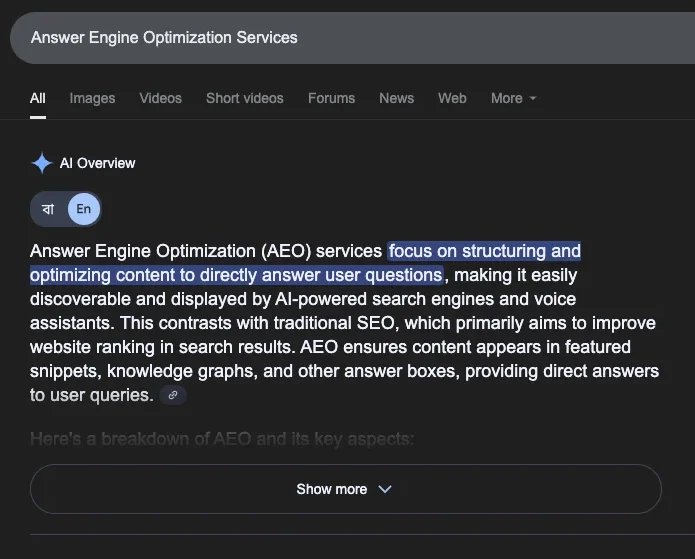Switch overview language to Bengali
The image size is (695, 559).
coord(48,209)
